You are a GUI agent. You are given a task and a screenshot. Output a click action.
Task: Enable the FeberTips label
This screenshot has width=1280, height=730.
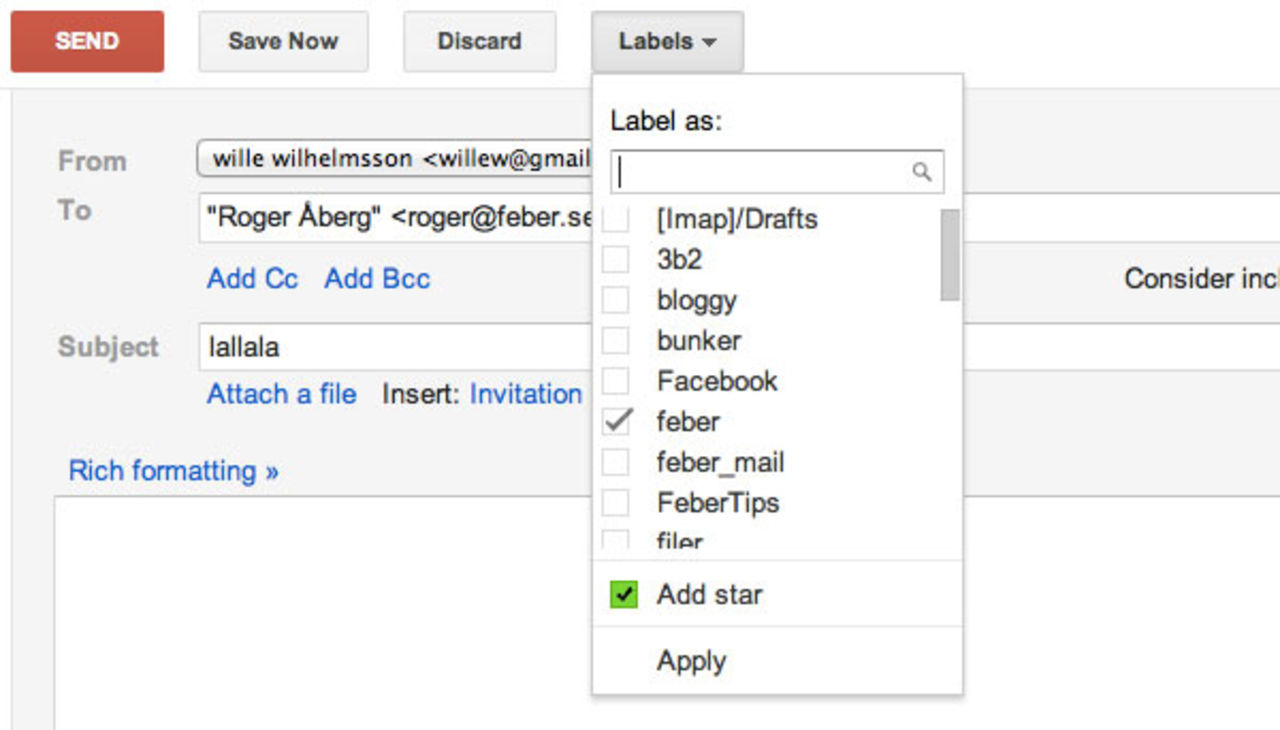pos(616,503)
